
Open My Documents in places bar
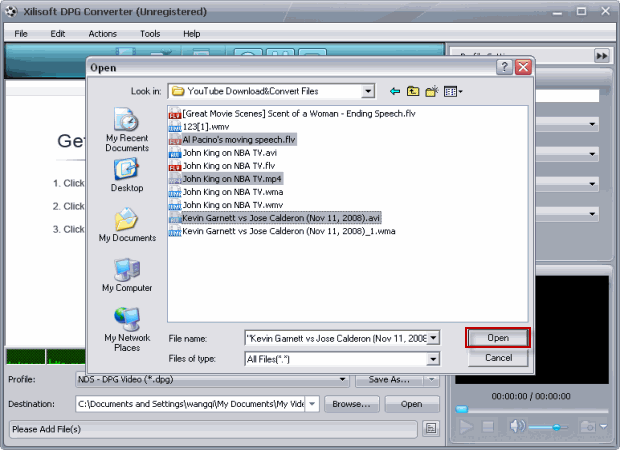pyautogui.click(x=127, y=225)
